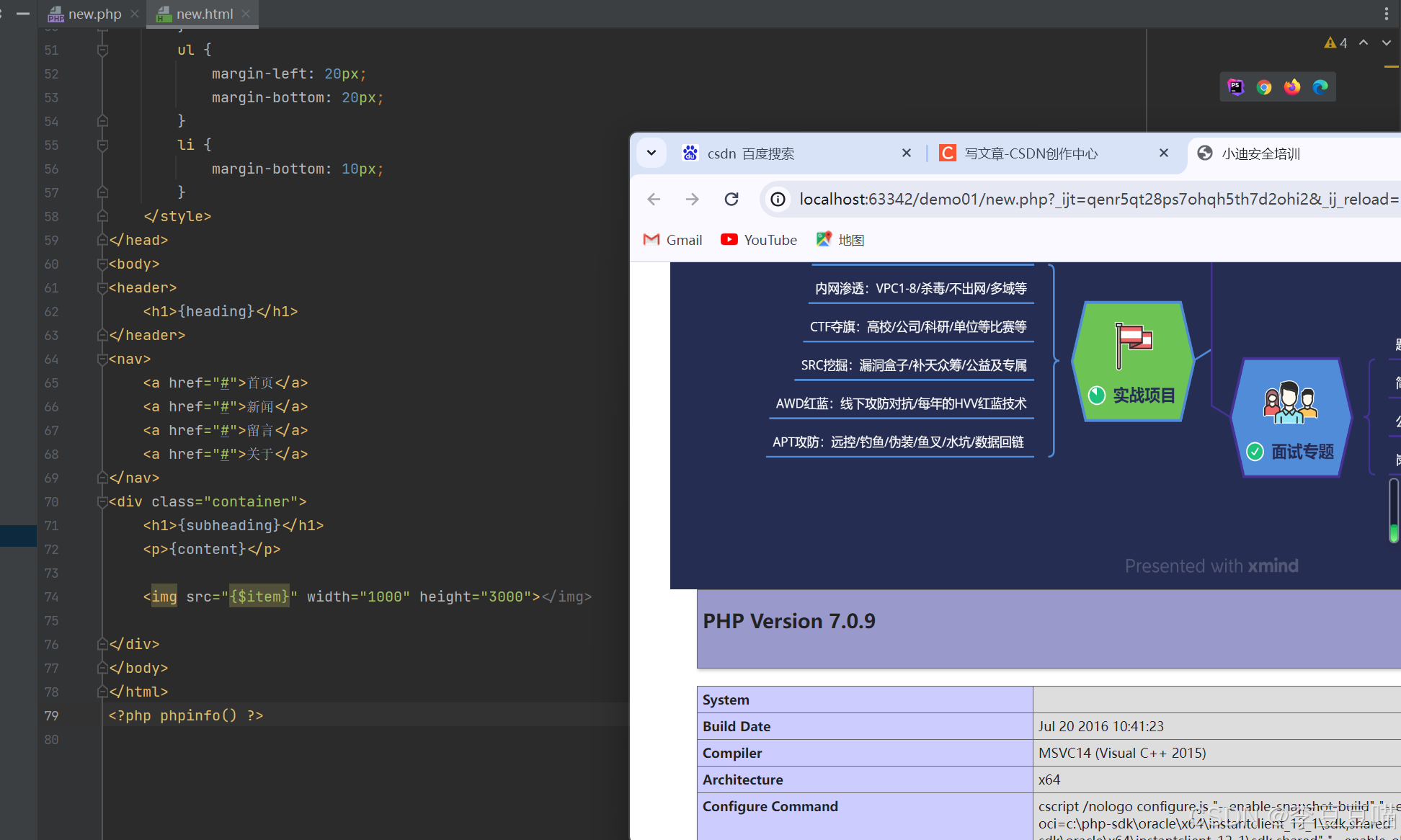Screen dimensions: 1401x840
Task: Close the new.php editor tab
Action: point(135,14)
